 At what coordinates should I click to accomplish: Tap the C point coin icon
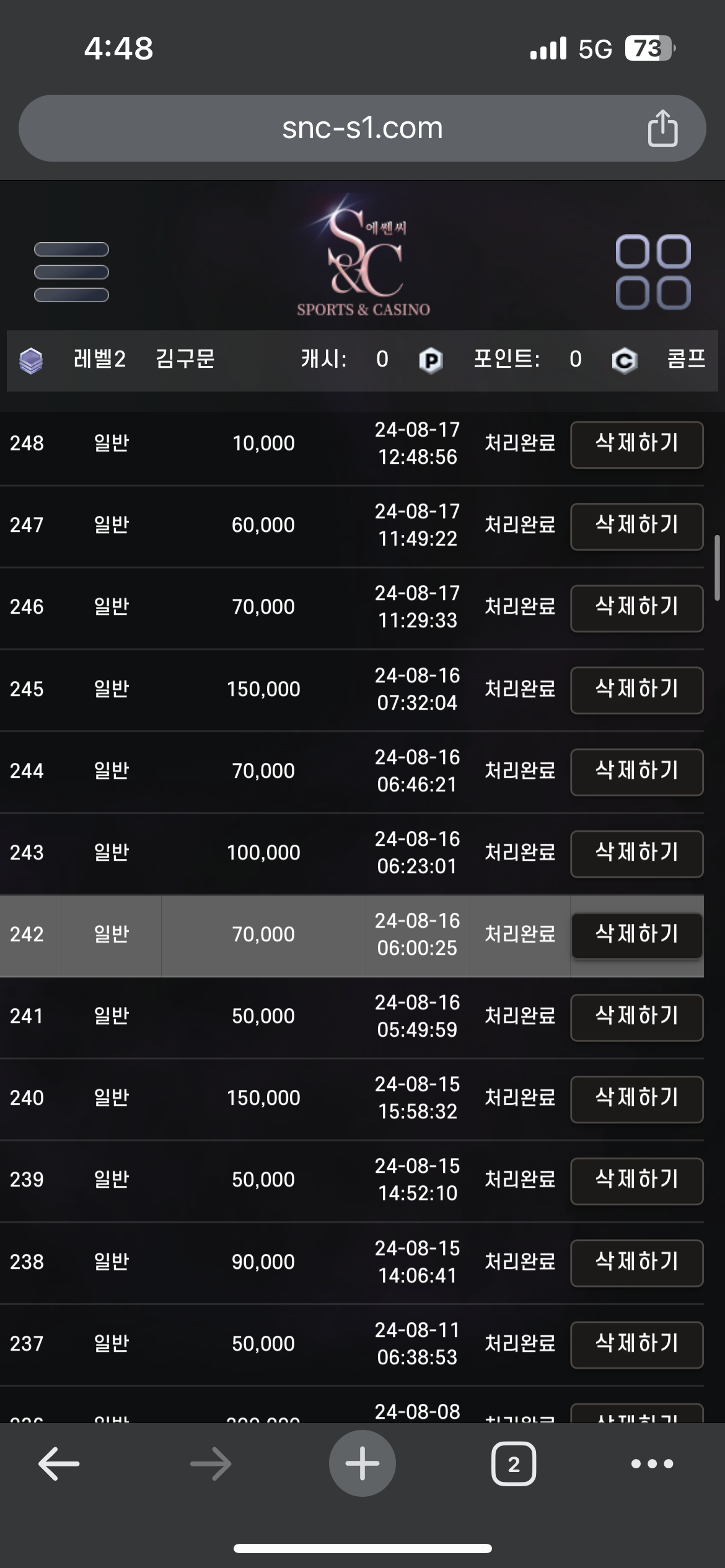coord(624,360)
